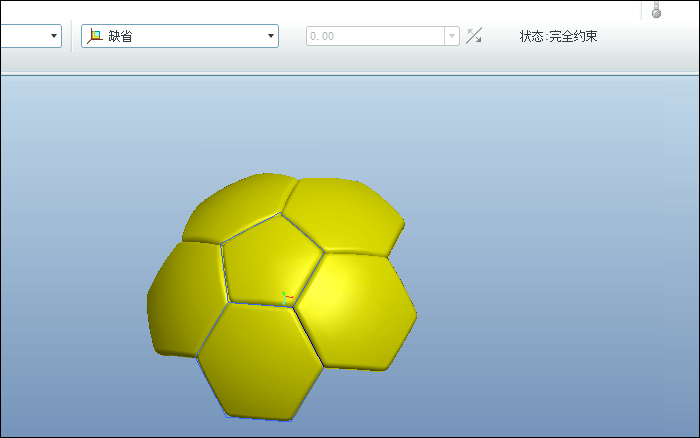Viewport: 700px width, 438px height.
Task: Click the 0.00 offset value field
Action: click(375, 36)
